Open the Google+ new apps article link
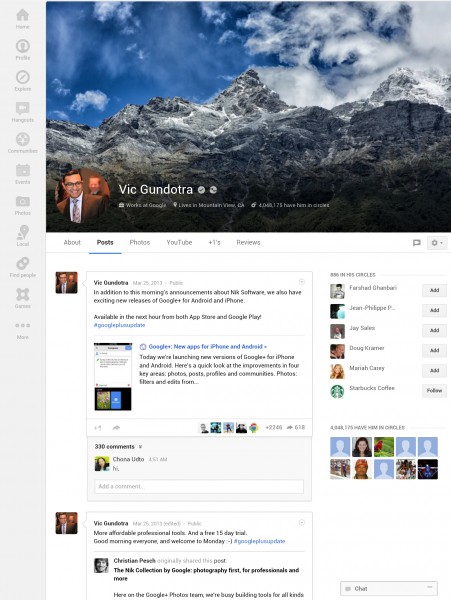Viewport: 451px width, 600px height. click(x=207, y=347)
